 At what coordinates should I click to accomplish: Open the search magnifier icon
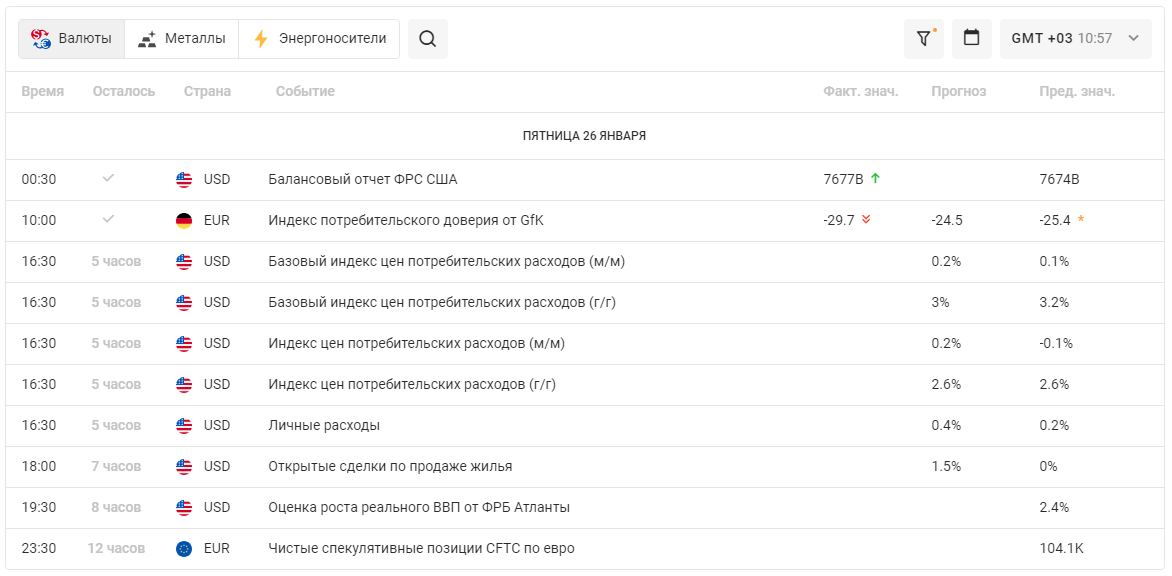coord(427,39)
